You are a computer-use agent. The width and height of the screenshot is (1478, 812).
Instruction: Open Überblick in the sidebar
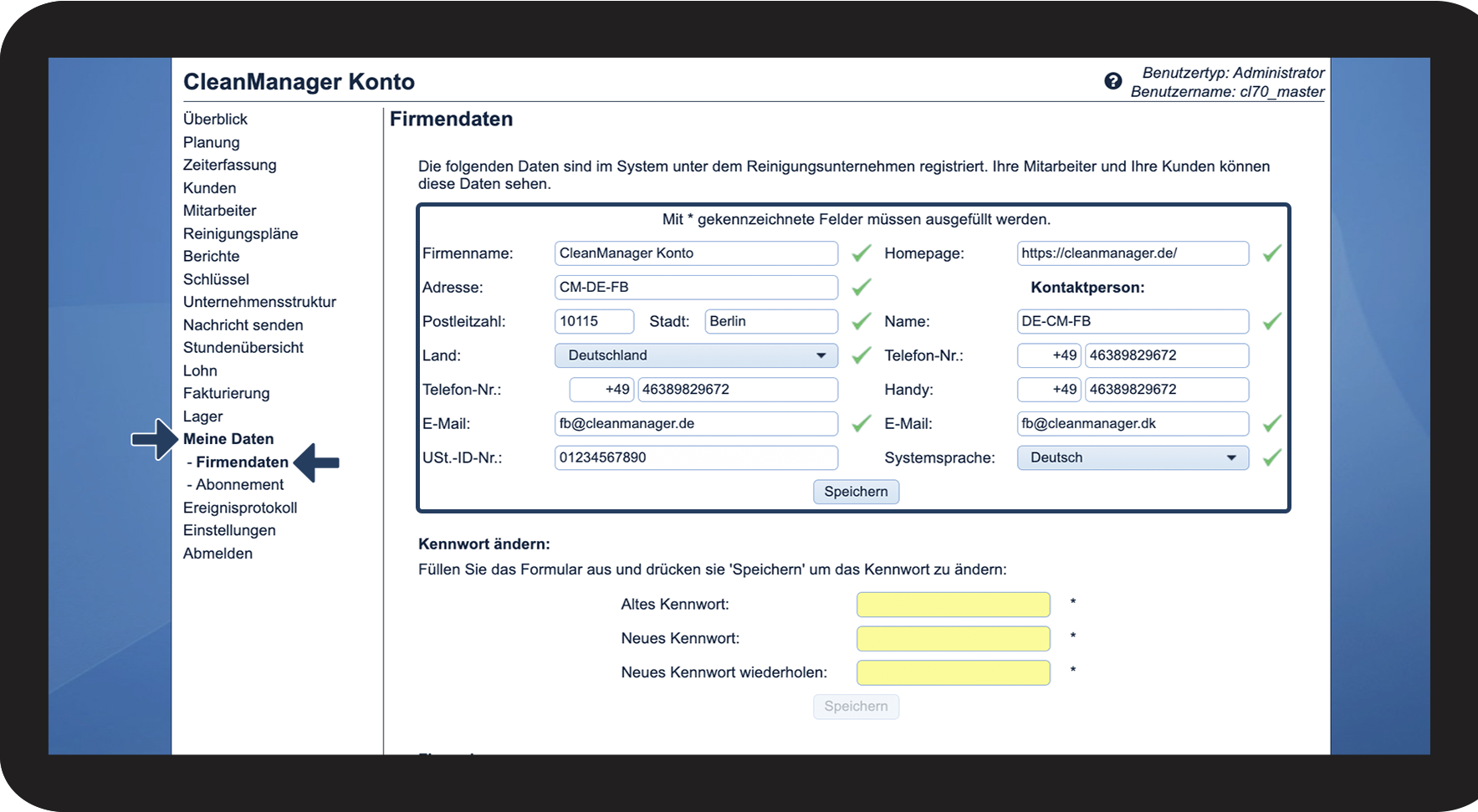(x=215, y=120)
